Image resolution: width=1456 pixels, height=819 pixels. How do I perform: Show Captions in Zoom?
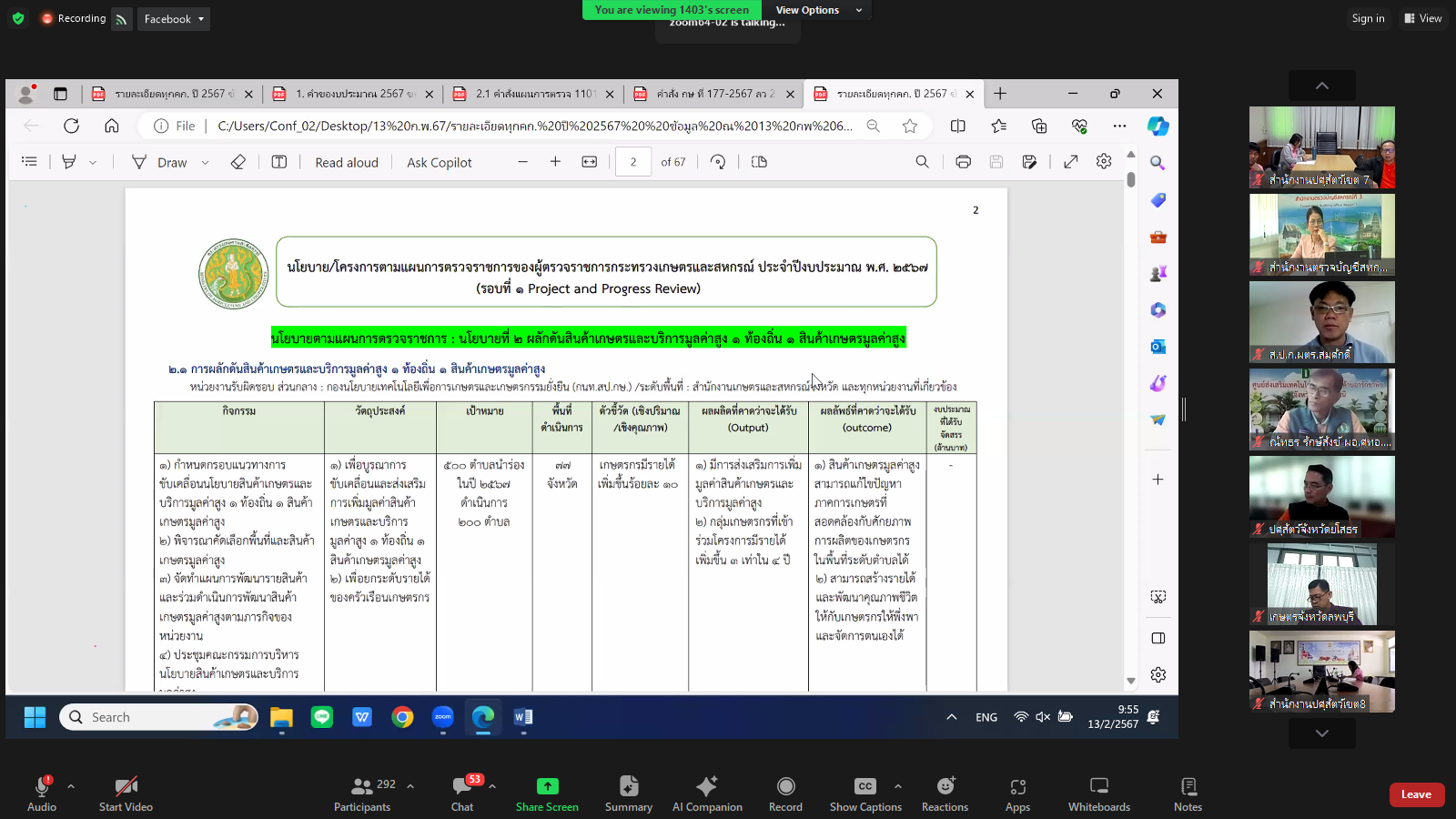[865, 794]
